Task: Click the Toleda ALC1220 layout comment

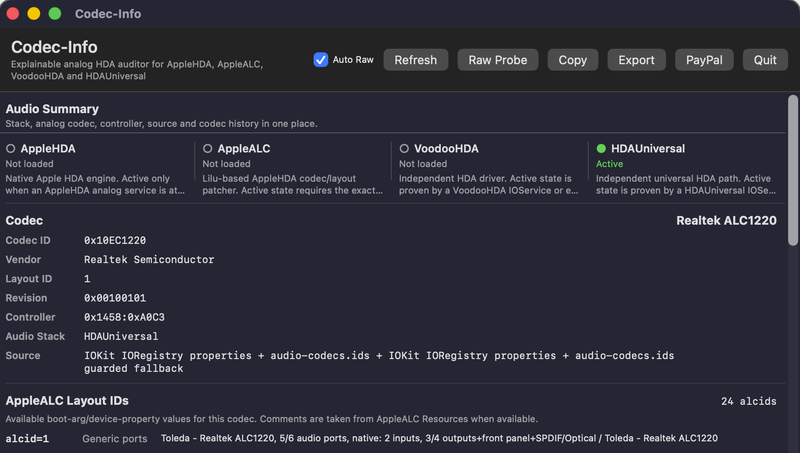Action: pos(439,438)
